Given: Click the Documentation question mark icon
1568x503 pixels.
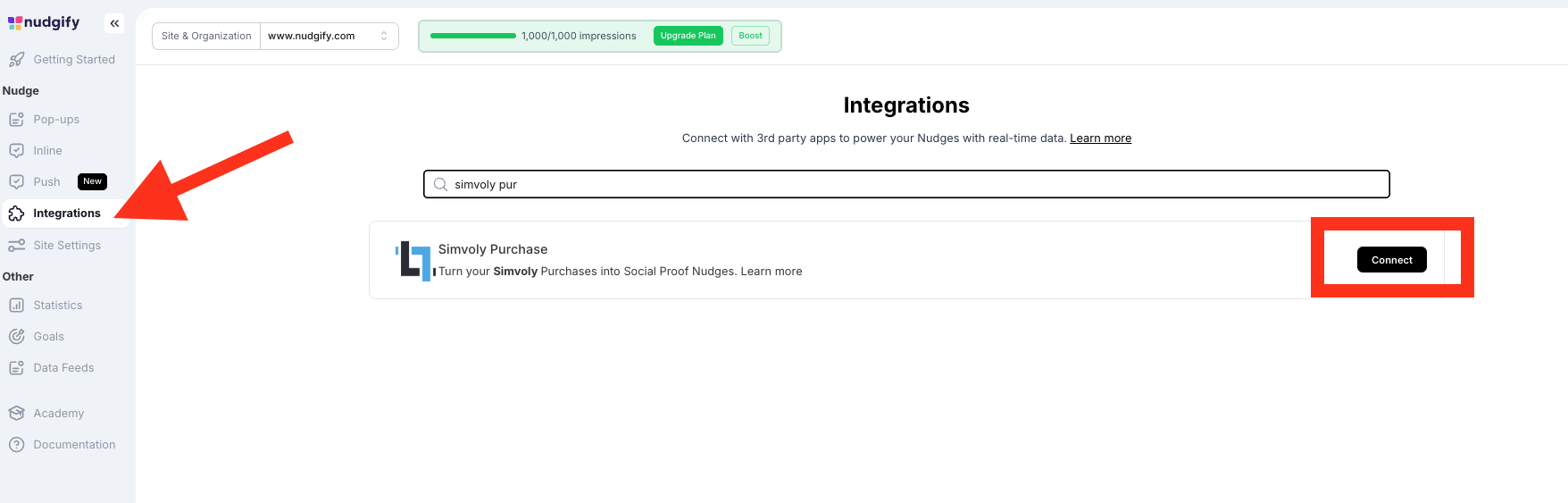Looking at the screenshot, I should click(x=16, y=445).
